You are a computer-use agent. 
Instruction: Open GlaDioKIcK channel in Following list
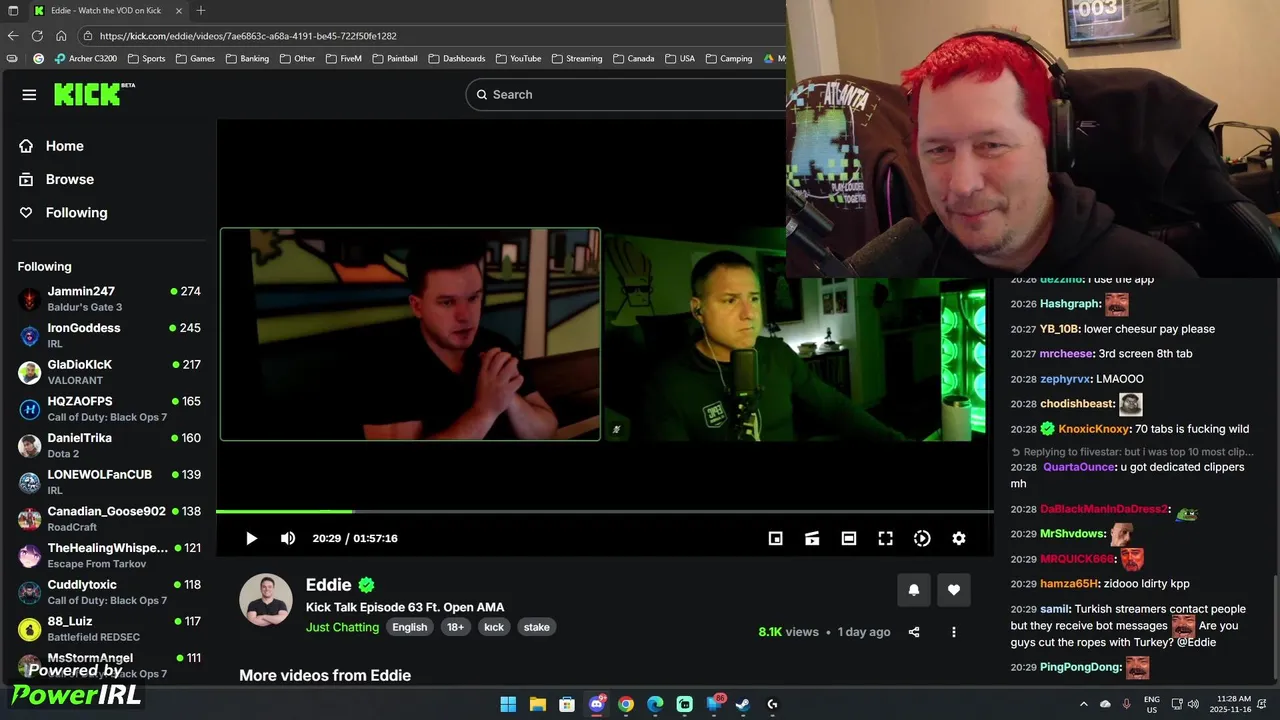pyautogui.click(x=110, y=372)
